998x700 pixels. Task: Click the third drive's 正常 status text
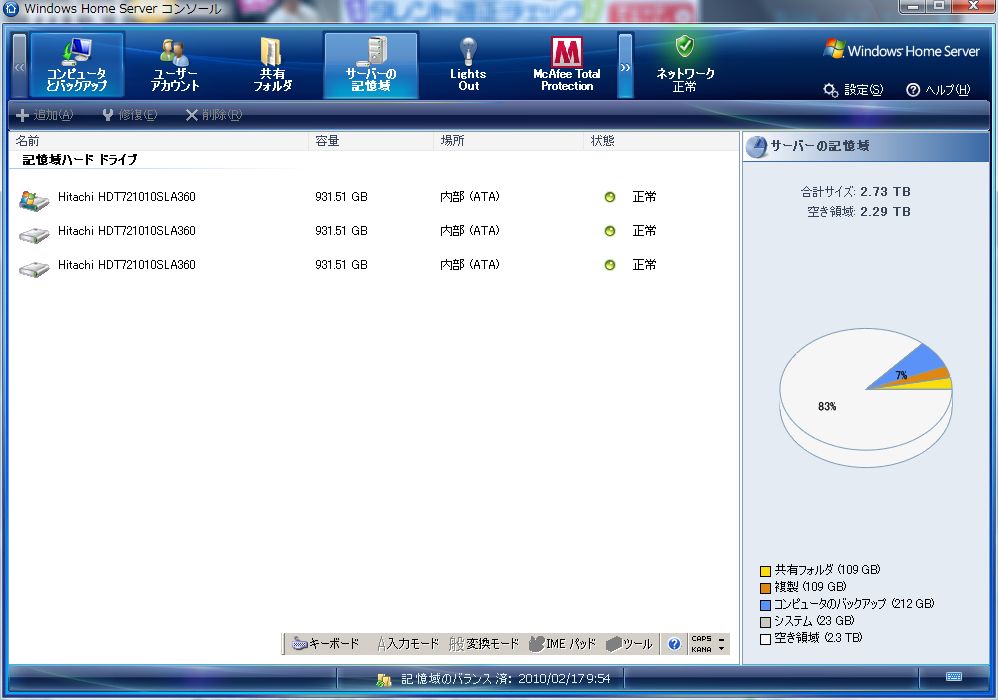(644, 265)
